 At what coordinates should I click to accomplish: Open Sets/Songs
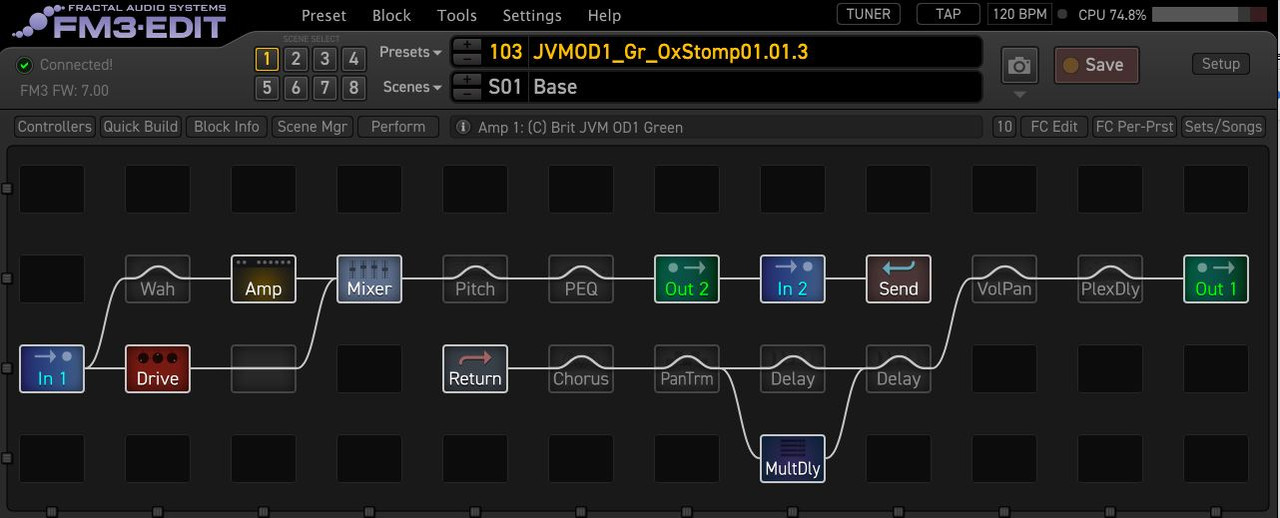(1222, 127)
